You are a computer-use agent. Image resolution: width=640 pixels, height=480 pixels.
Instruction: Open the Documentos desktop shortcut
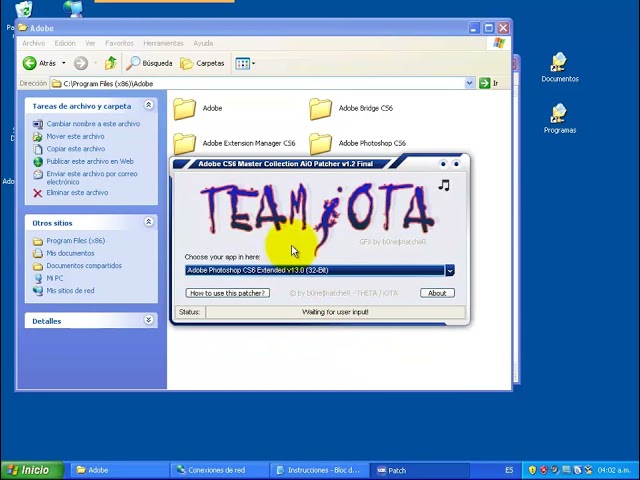click(x=560, y=67)
